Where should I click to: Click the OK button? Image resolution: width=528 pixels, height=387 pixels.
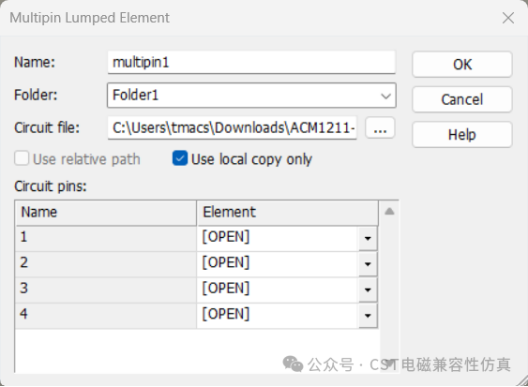point(462,64)
